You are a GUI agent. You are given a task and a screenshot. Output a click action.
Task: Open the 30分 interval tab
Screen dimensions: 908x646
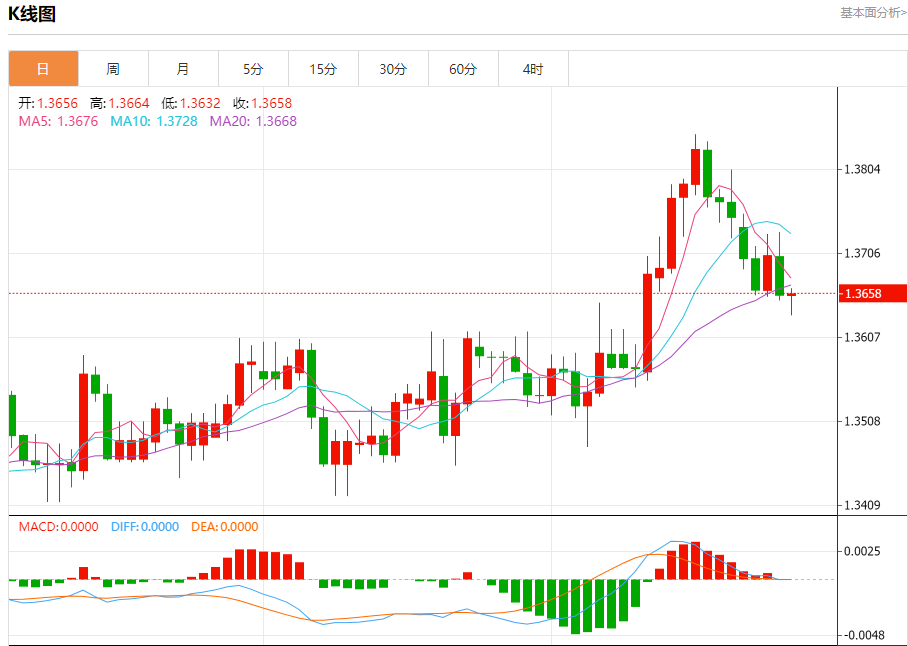394,69
